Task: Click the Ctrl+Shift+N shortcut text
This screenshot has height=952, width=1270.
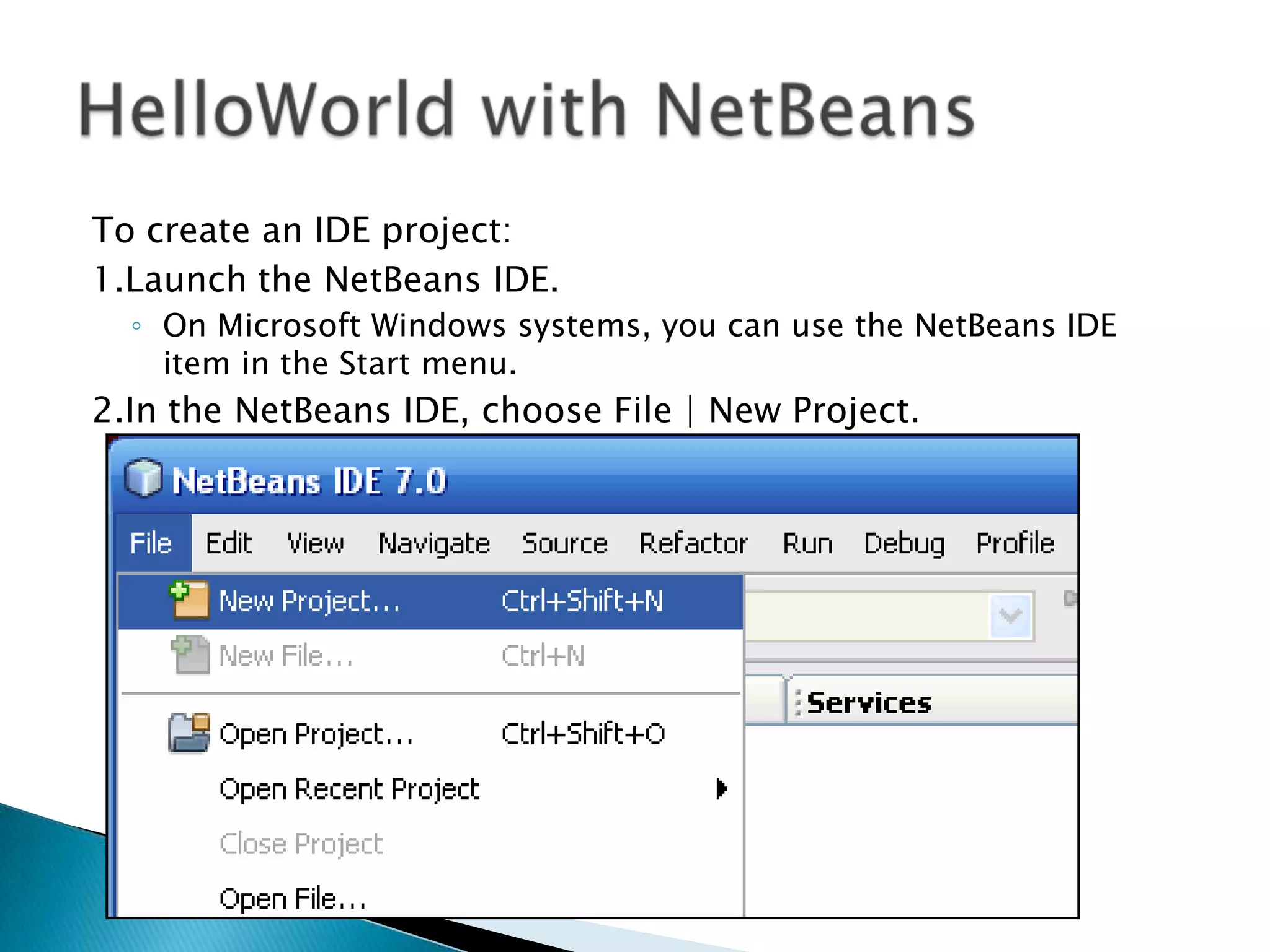Action: (582, 601)
